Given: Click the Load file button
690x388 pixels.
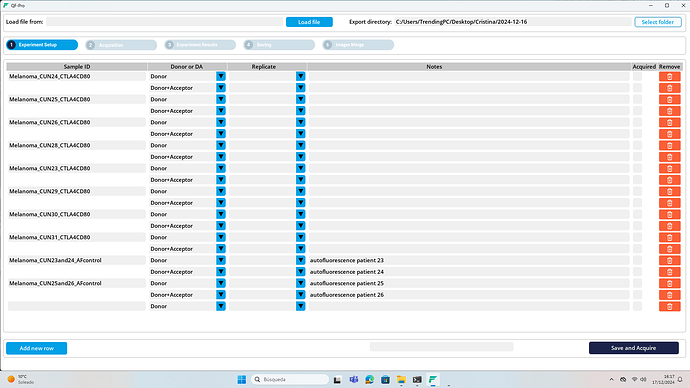Looking at the screenshot, I should pos(309,22).
